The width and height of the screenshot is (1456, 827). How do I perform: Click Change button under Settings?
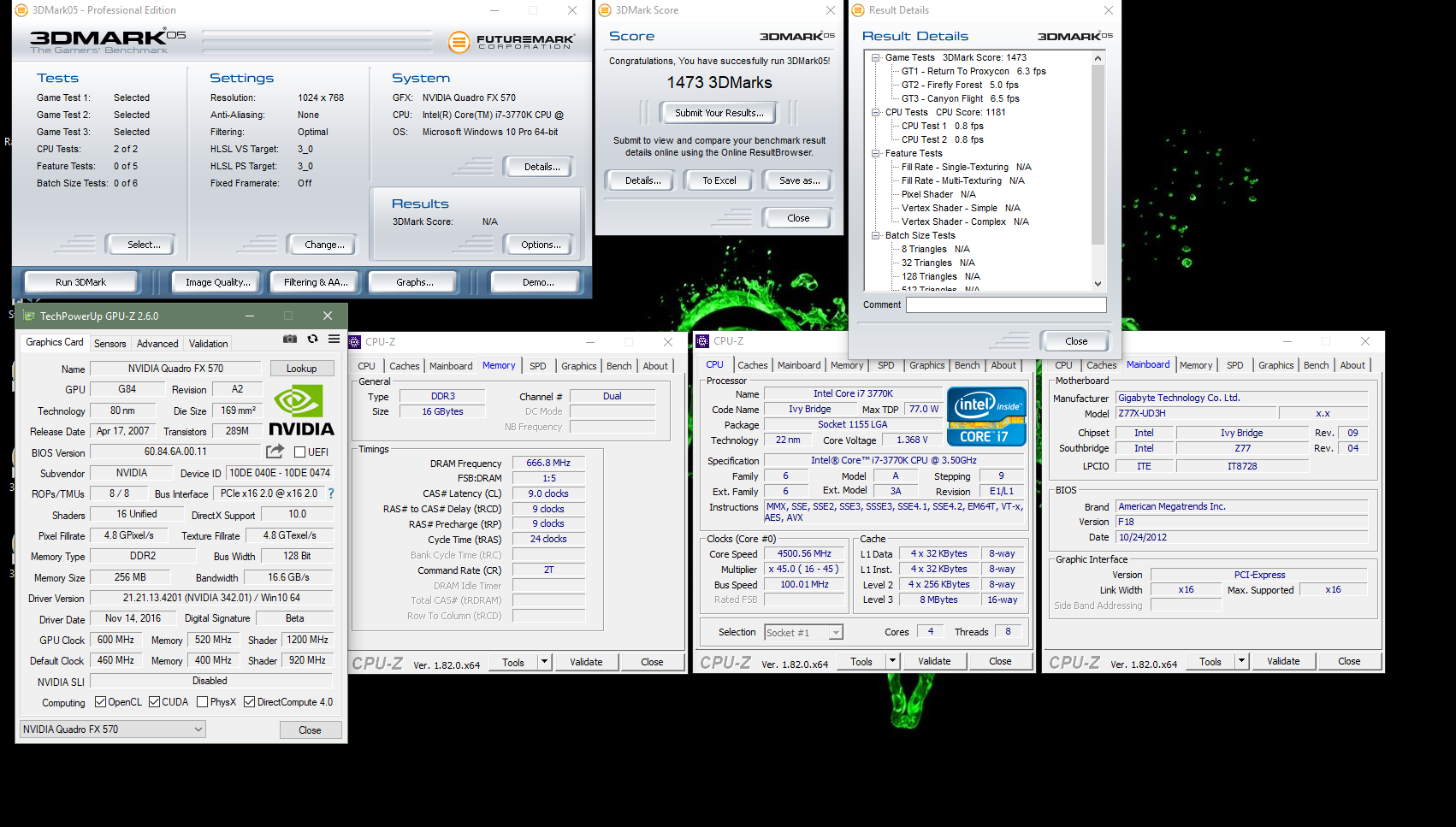tap(324, 245)
